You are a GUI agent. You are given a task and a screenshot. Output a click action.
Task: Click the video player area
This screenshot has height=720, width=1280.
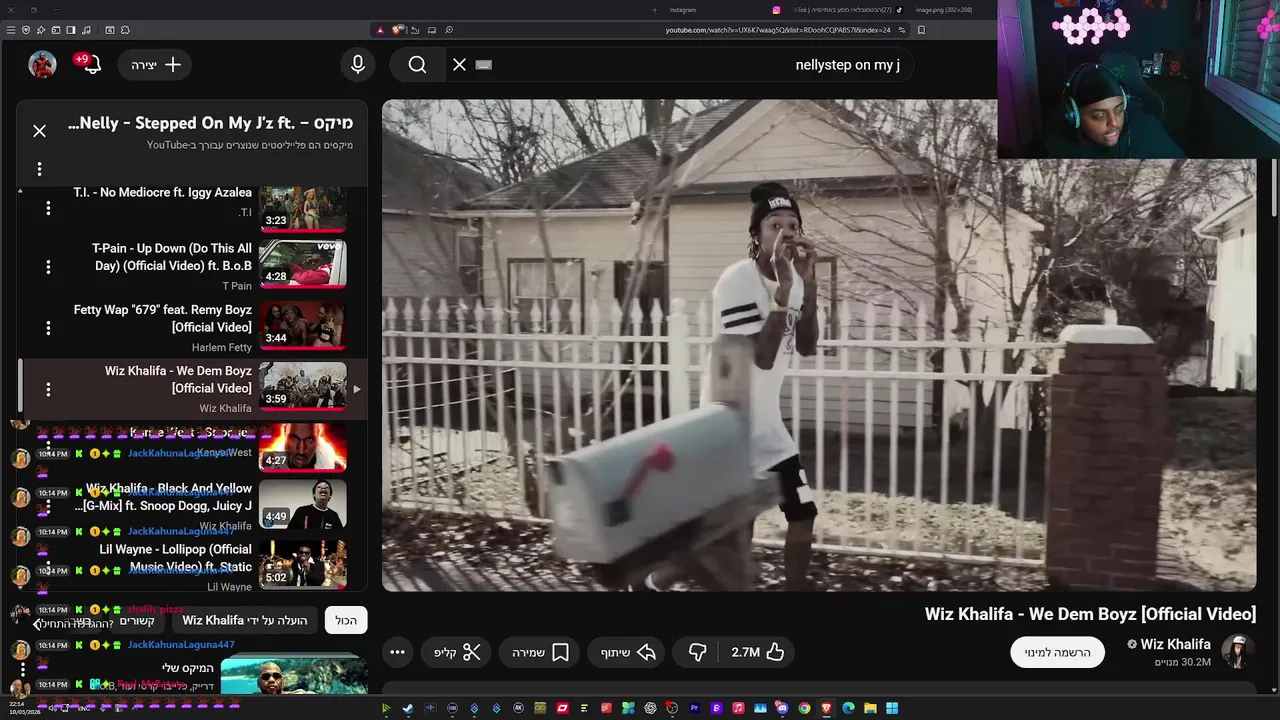coord(819,345)
